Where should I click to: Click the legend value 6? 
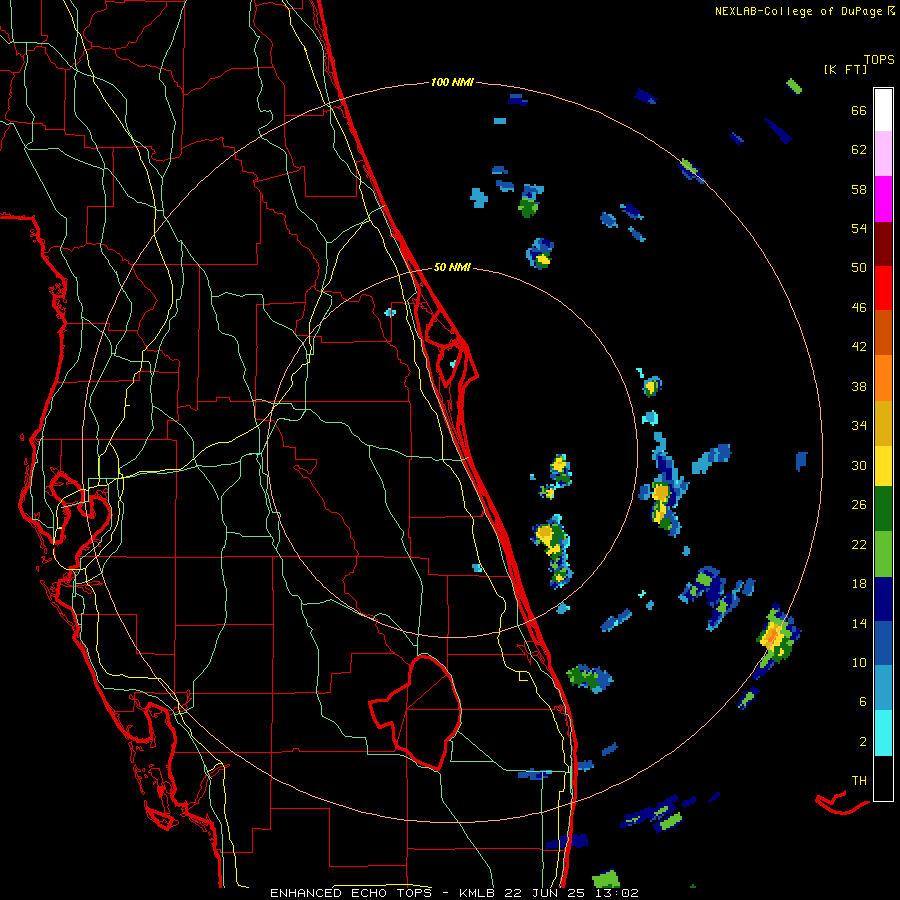(x=863, y=702)
